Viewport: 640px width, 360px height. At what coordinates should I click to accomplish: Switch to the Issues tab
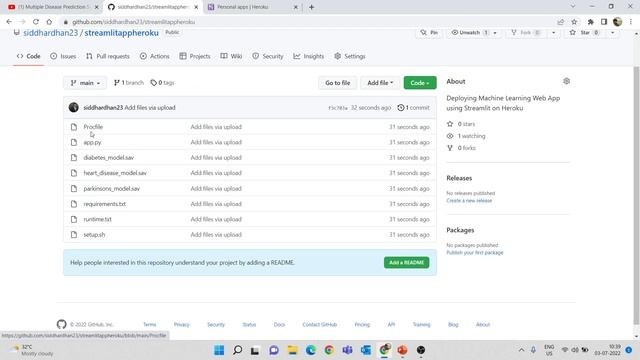coord(63,56)
